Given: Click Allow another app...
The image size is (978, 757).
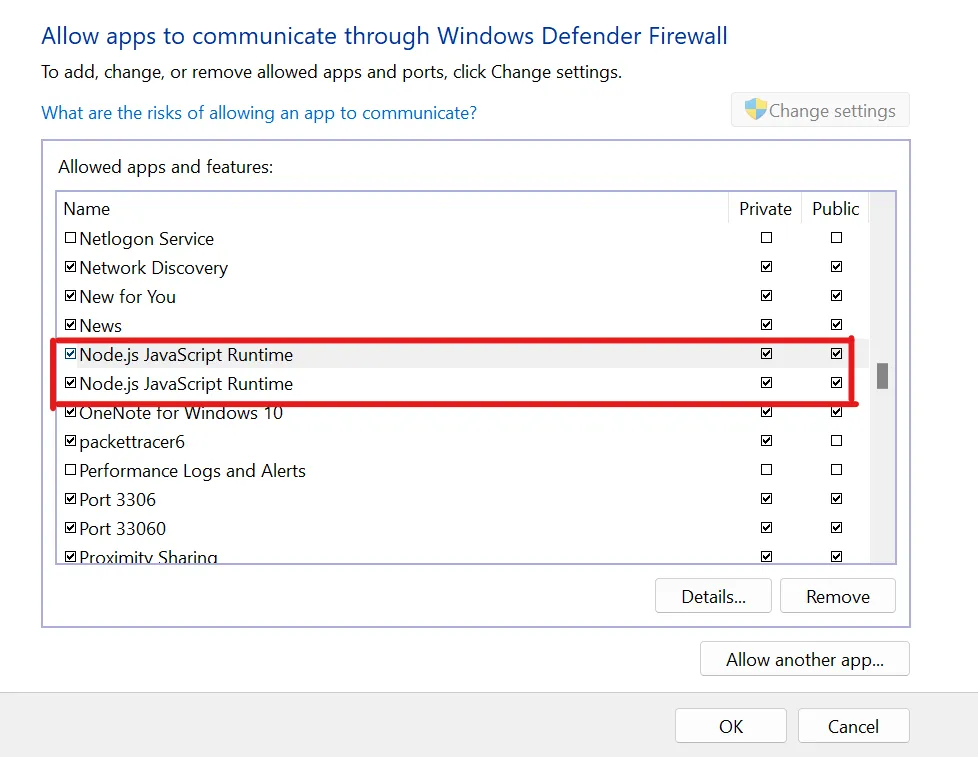Looking at the screenshot, I should pos(804,660).
